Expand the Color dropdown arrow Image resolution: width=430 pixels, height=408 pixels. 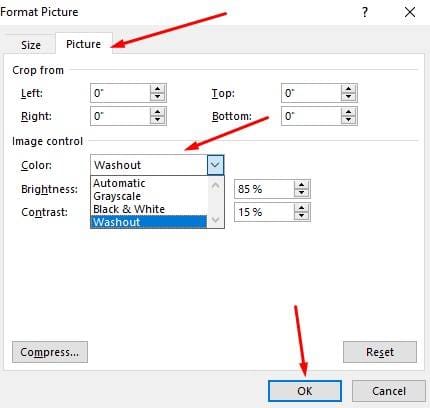click(215, 165)
